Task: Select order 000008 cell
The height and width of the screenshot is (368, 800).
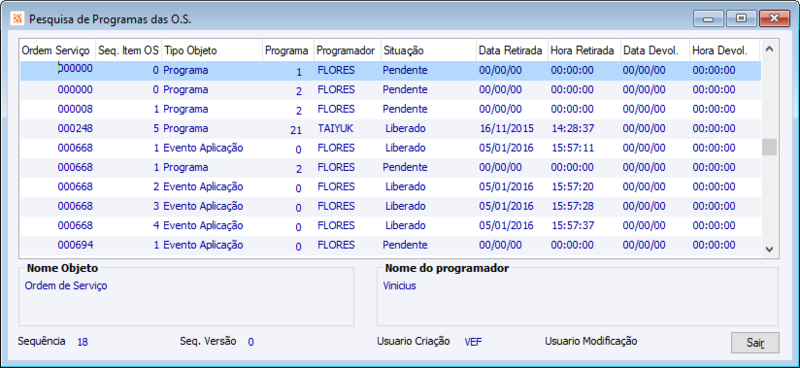Action: point(75,109)
